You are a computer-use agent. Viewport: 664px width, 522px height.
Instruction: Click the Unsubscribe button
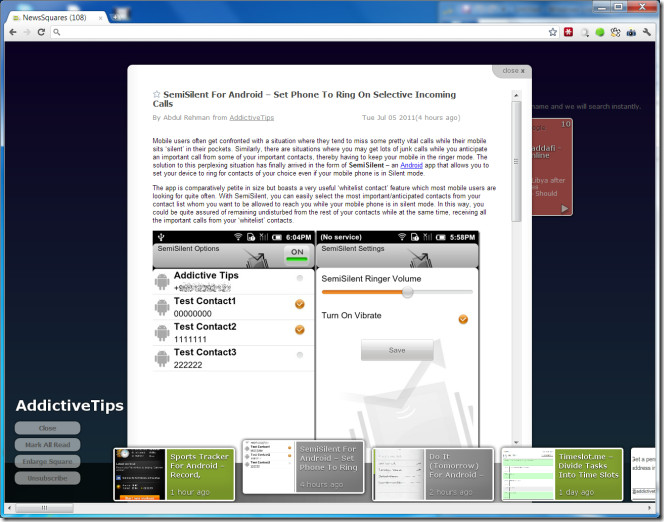pyautogui.click(x=47, y=478)
